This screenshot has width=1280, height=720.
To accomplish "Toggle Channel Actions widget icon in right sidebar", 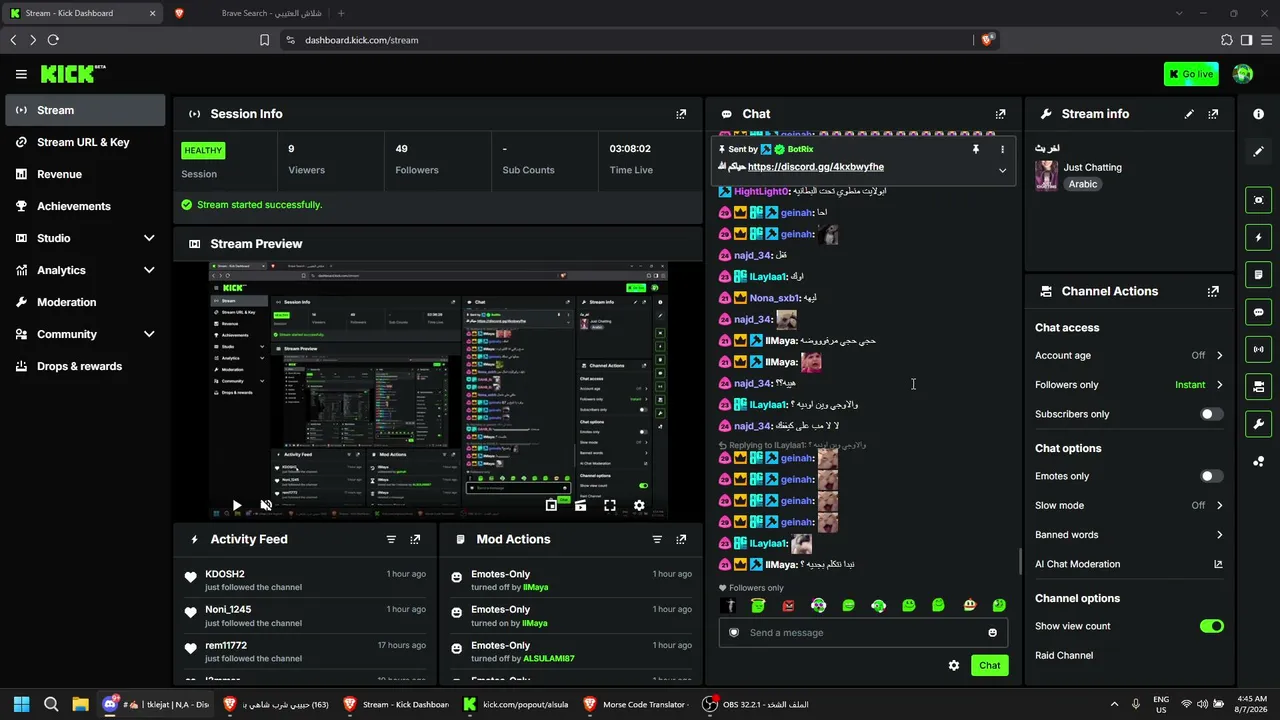I will 1258,386.
